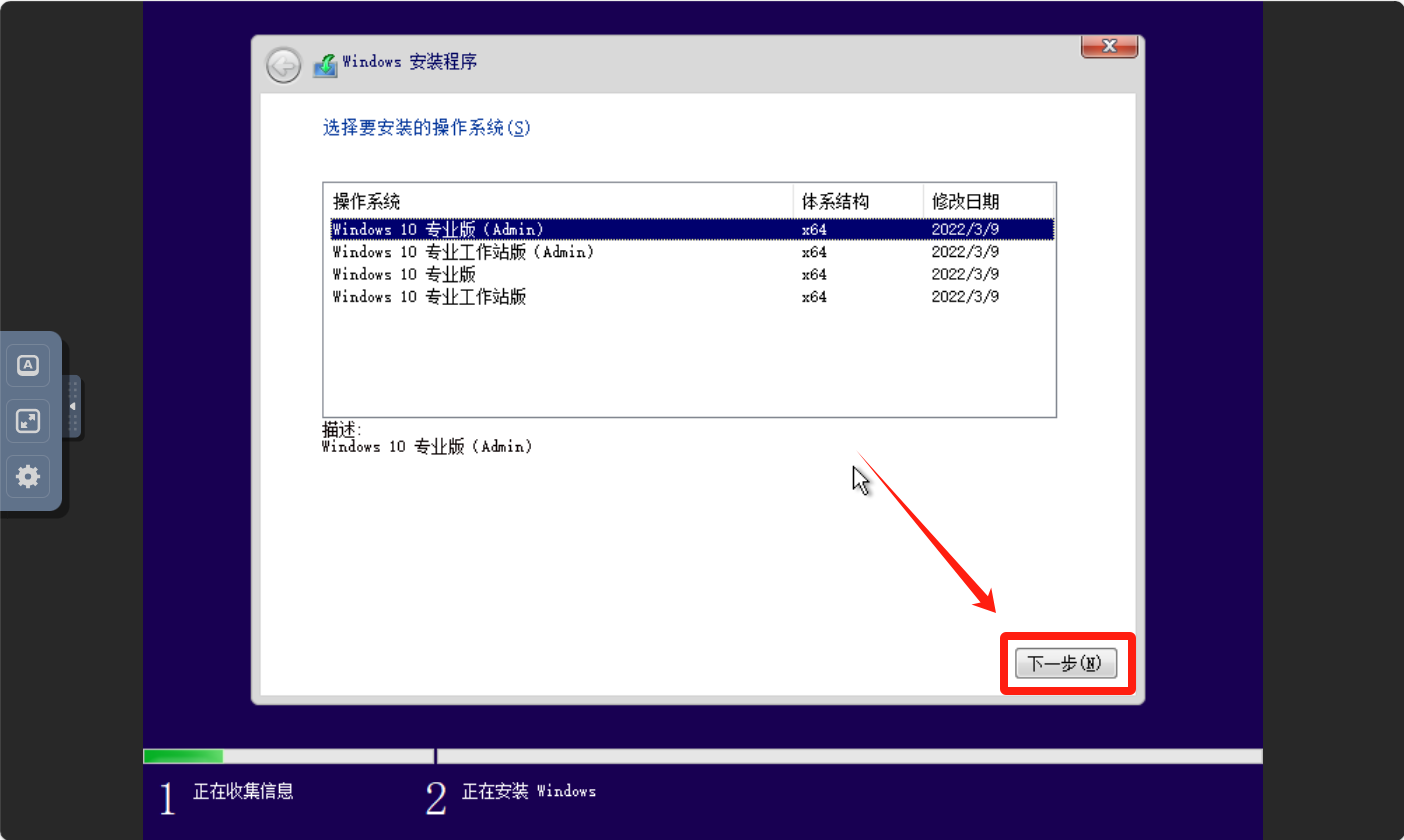Open the keyboard input icon in side panel

(x=28, y=365)
